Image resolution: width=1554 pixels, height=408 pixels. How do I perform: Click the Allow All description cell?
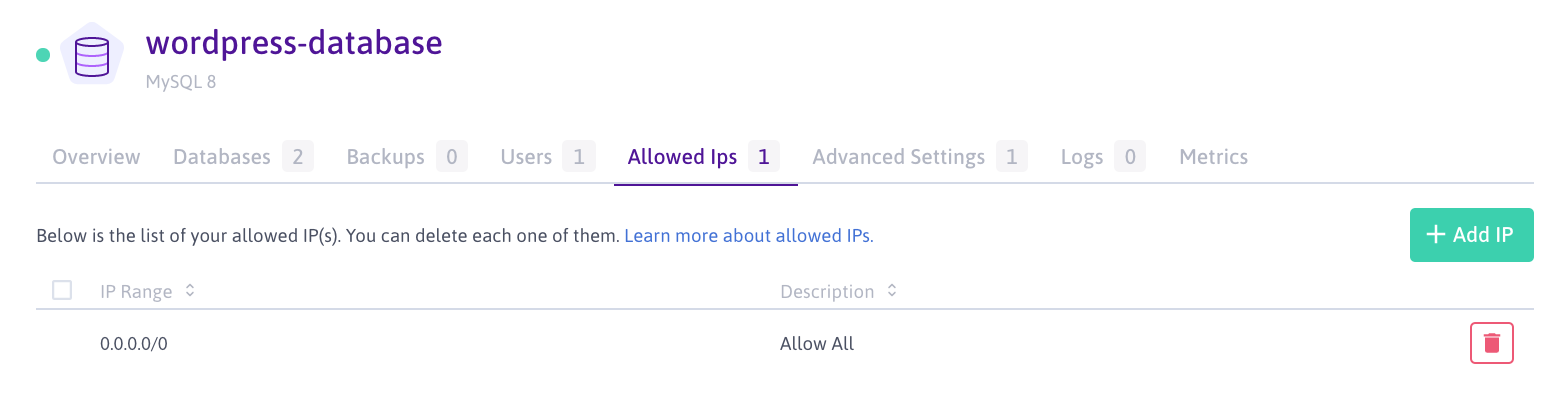(x=817, y=344)
